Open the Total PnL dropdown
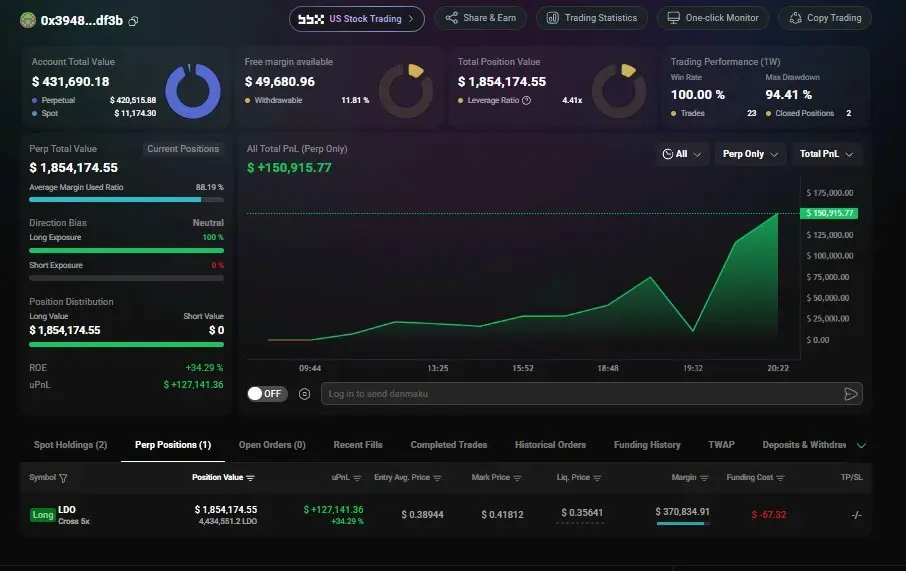 pos(826,154)
